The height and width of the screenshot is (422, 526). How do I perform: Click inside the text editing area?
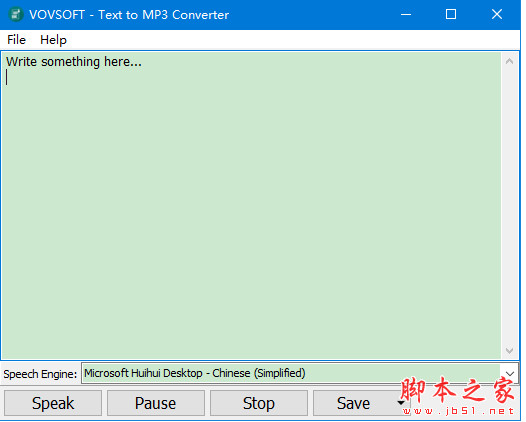point(251,205)
